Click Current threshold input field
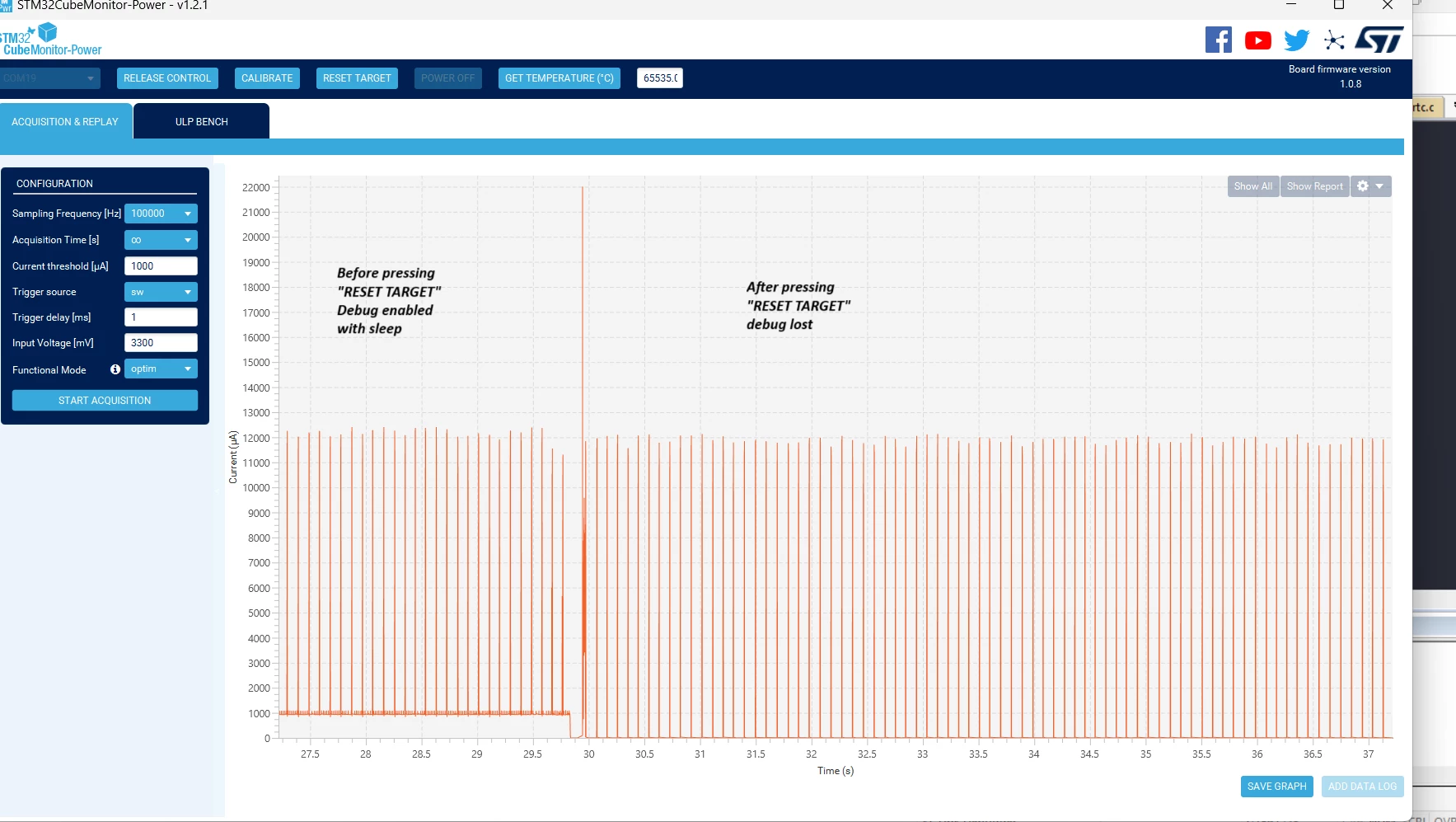The height and width of the screenshot is (822, 1456). click(161, 266)
